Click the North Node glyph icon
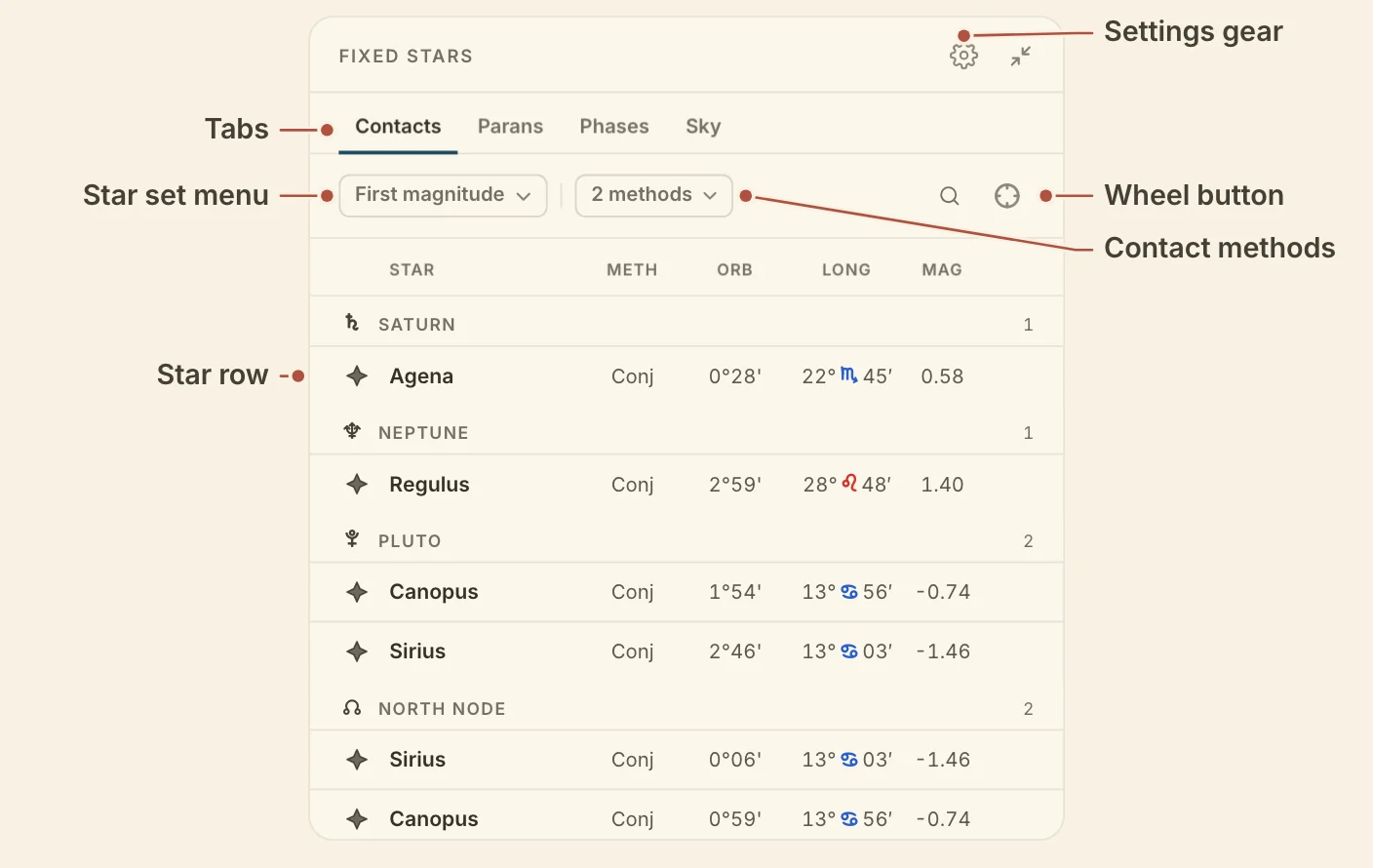 click(x=352, y=708)
